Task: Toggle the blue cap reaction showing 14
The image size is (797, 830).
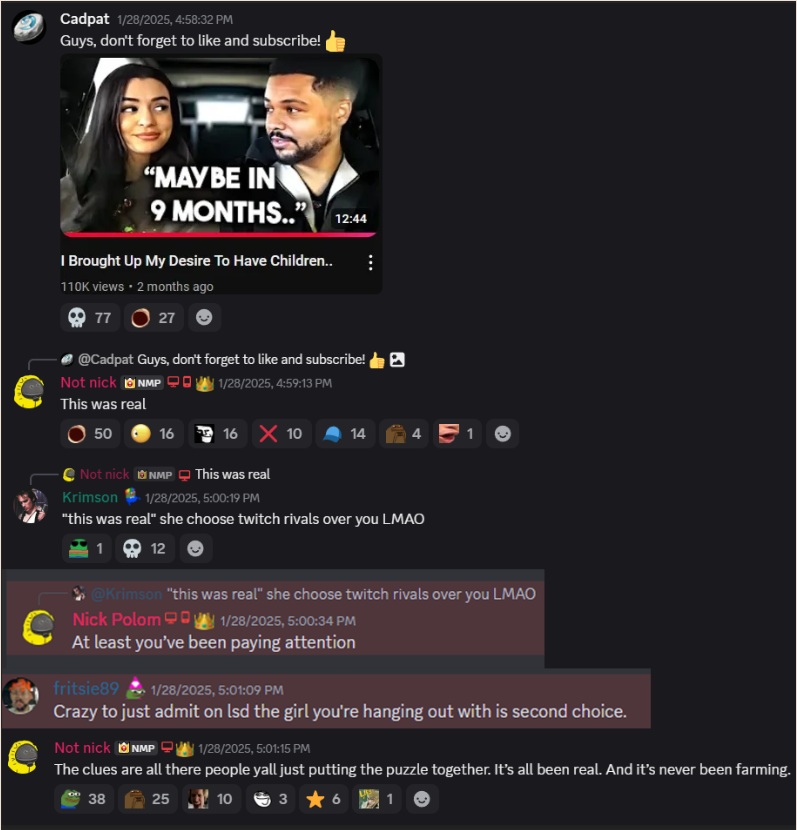Action: [x=345, y=434]
